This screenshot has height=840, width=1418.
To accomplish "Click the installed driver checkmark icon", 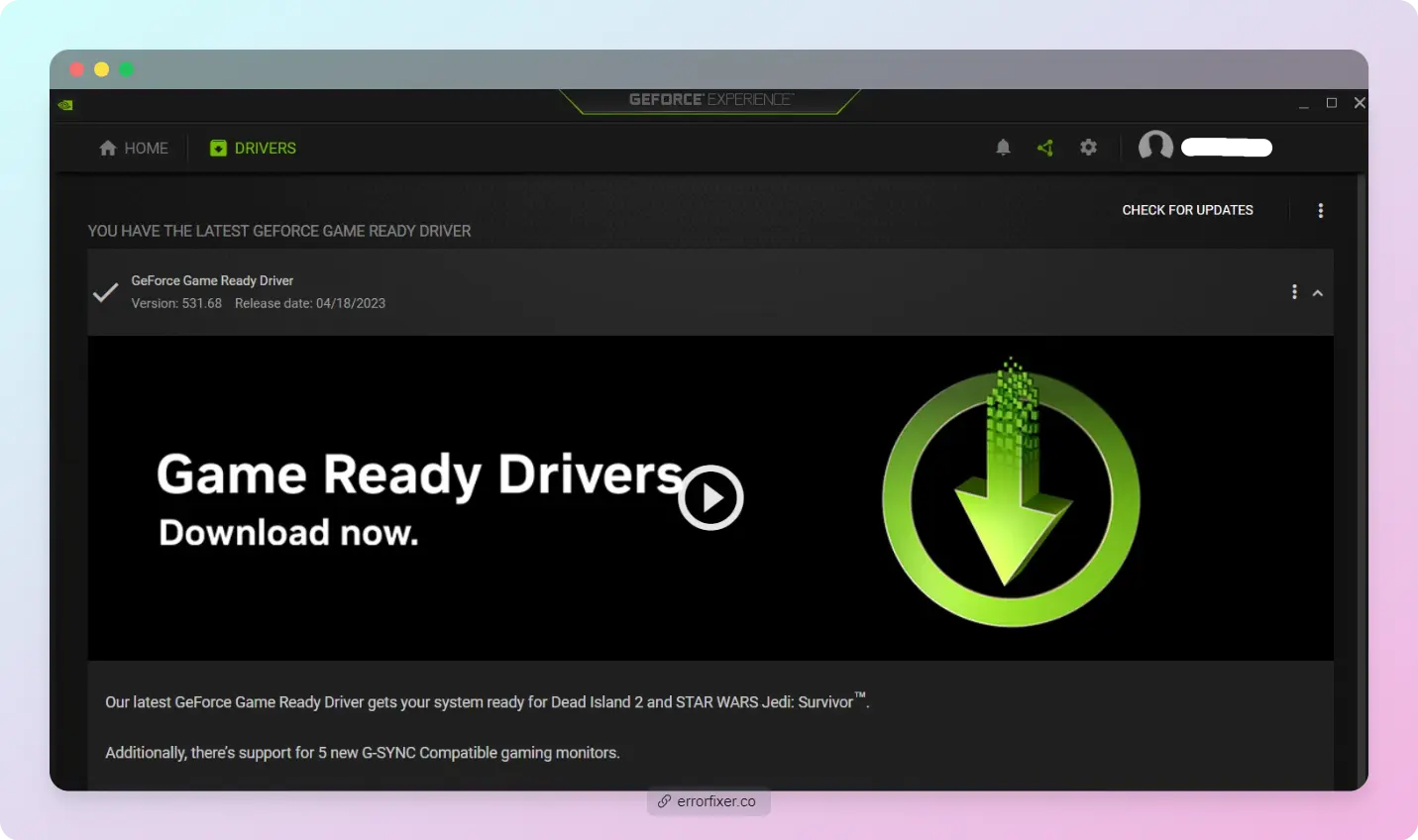I will pyautogui.click(x=105, y=292).
